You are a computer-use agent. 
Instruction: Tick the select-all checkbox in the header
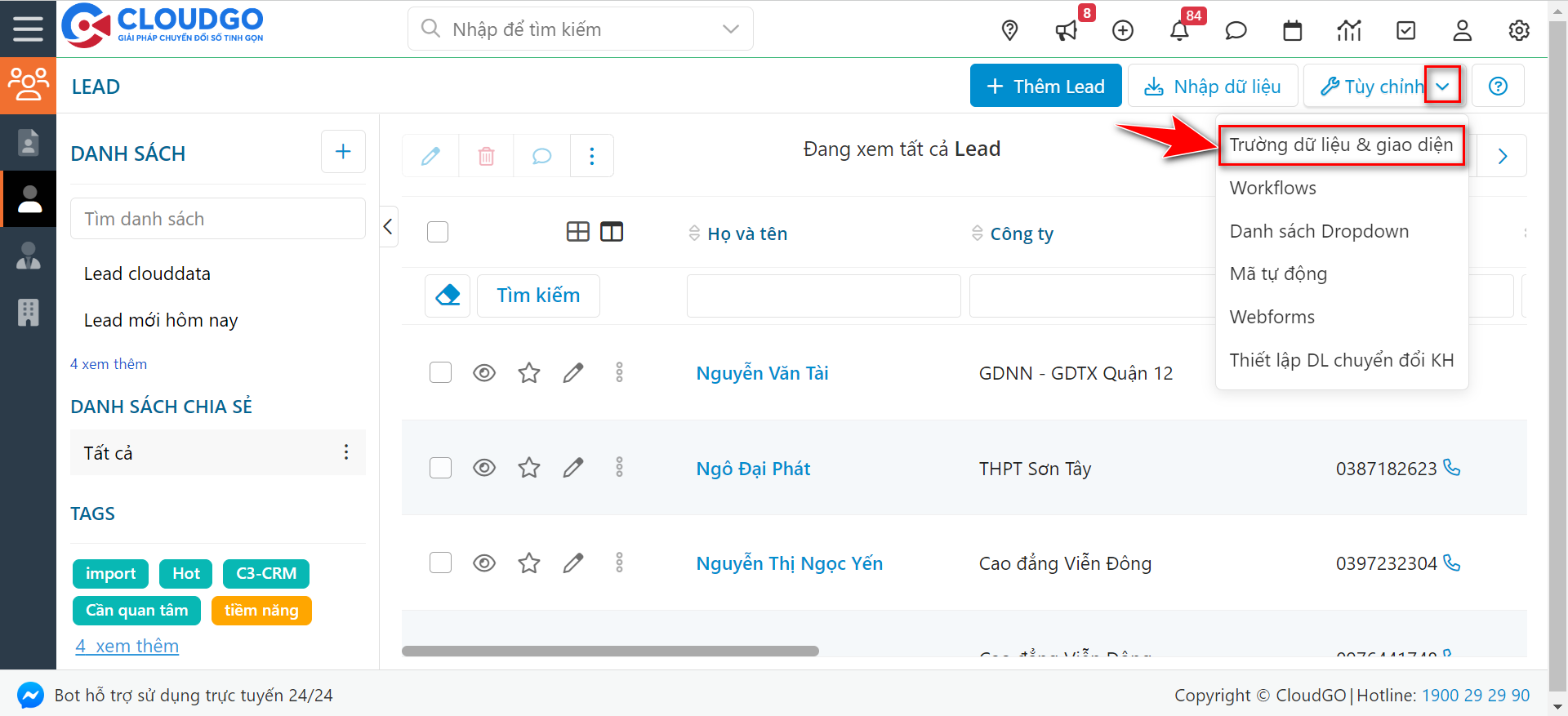coord(438,232)
